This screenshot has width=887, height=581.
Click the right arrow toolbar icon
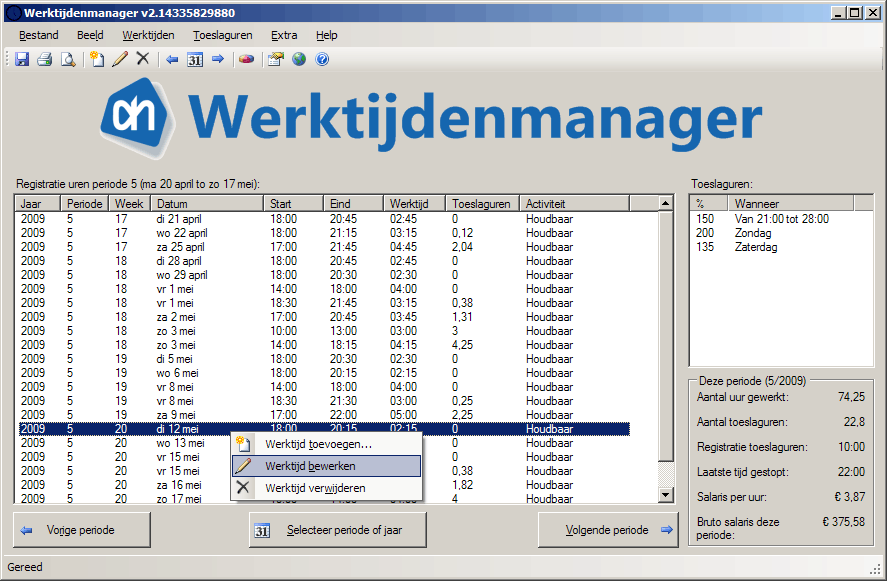pos(218,59)
